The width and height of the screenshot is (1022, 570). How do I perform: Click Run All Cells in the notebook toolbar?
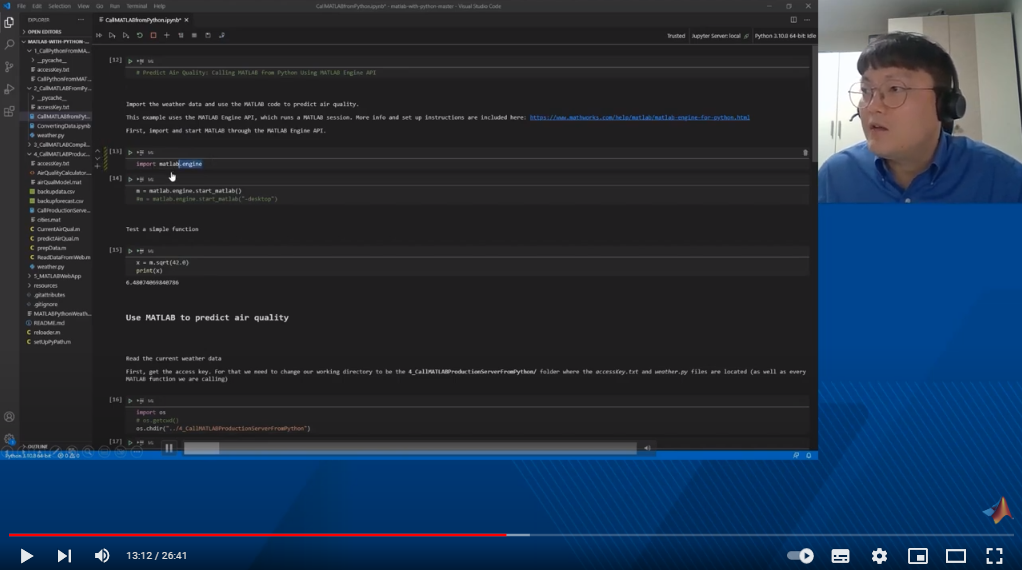click(99, 35)
